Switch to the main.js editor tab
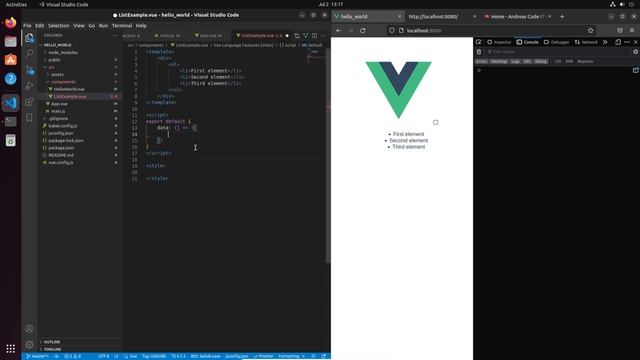This screenshot has width=640, height=360. (x=167, y=36)
